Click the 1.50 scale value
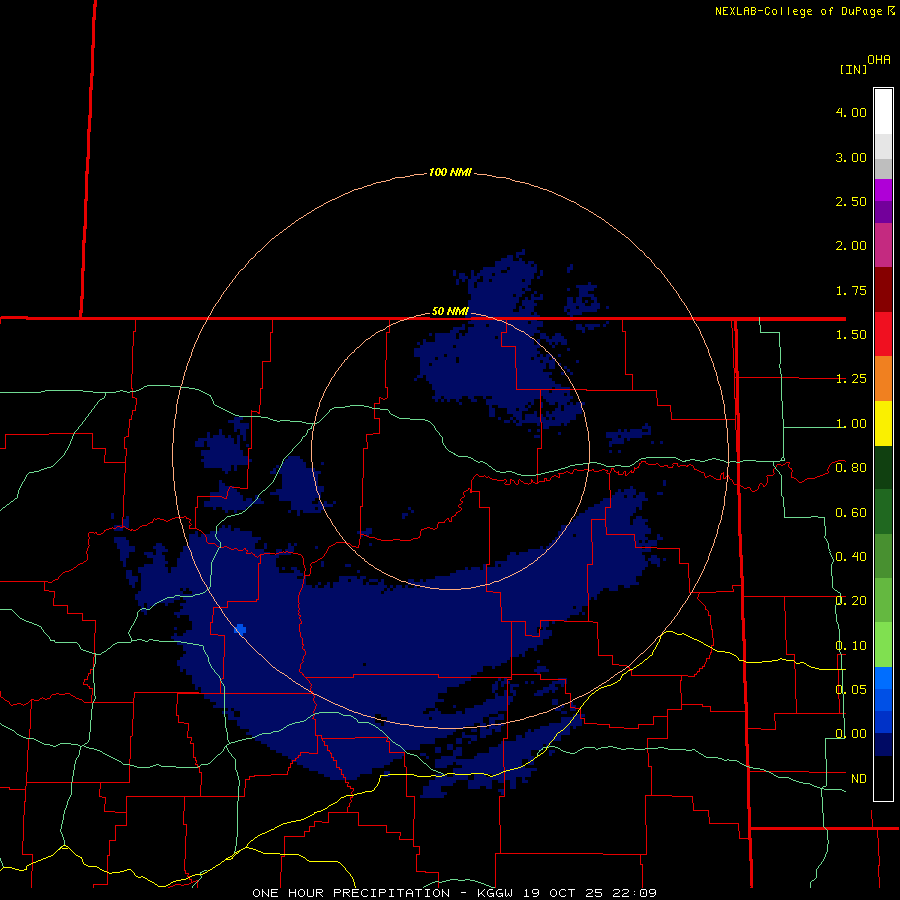 (851, 335)
